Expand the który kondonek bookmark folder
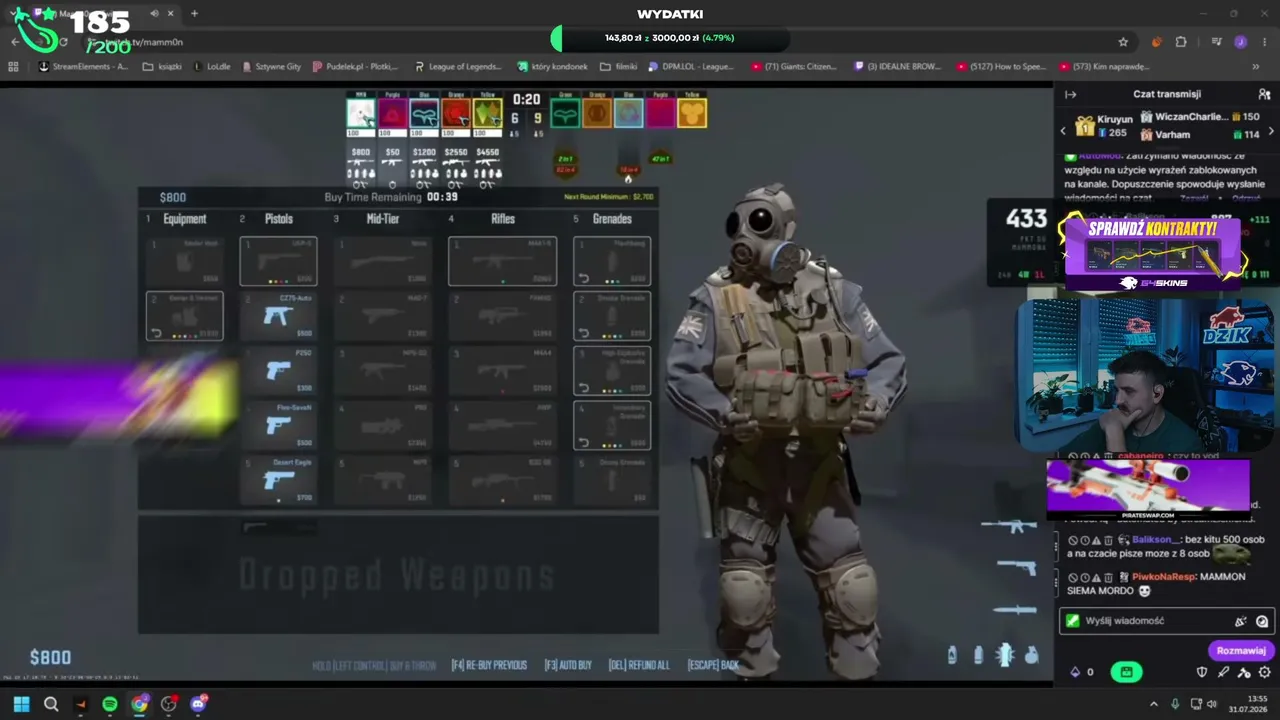The height and width of the screenshot is (720, 1280). click(552, 67)
